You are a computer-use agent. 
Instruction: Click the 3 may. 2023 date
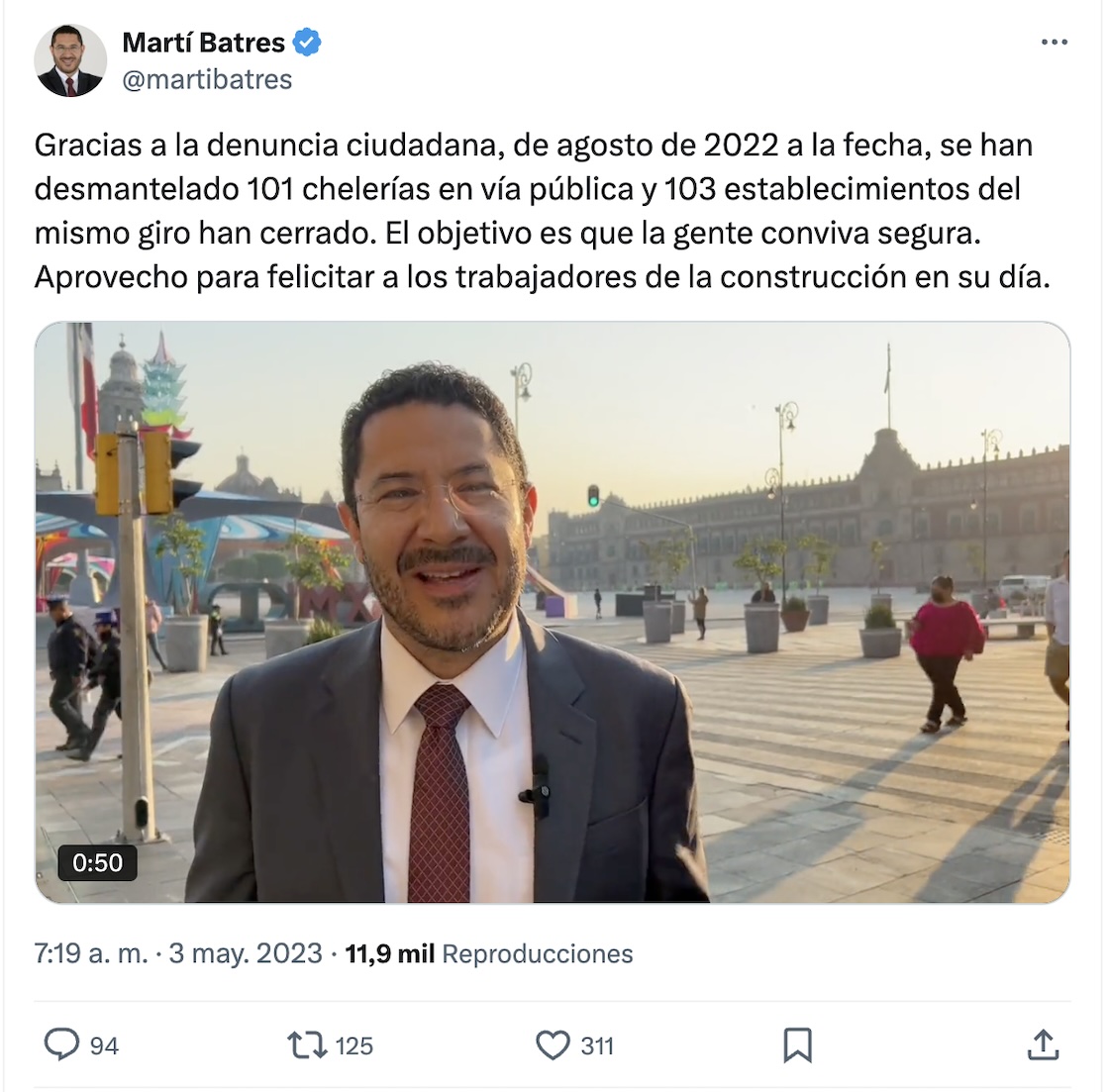pyautogui.click(x=246, y=953)
